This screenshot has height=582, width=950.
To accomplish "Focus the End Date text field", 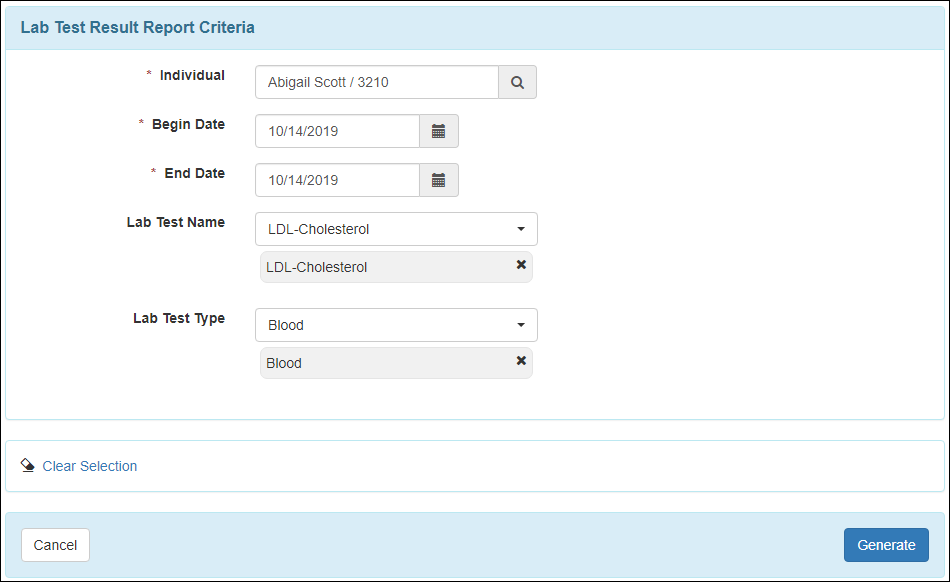I will 336,180.
